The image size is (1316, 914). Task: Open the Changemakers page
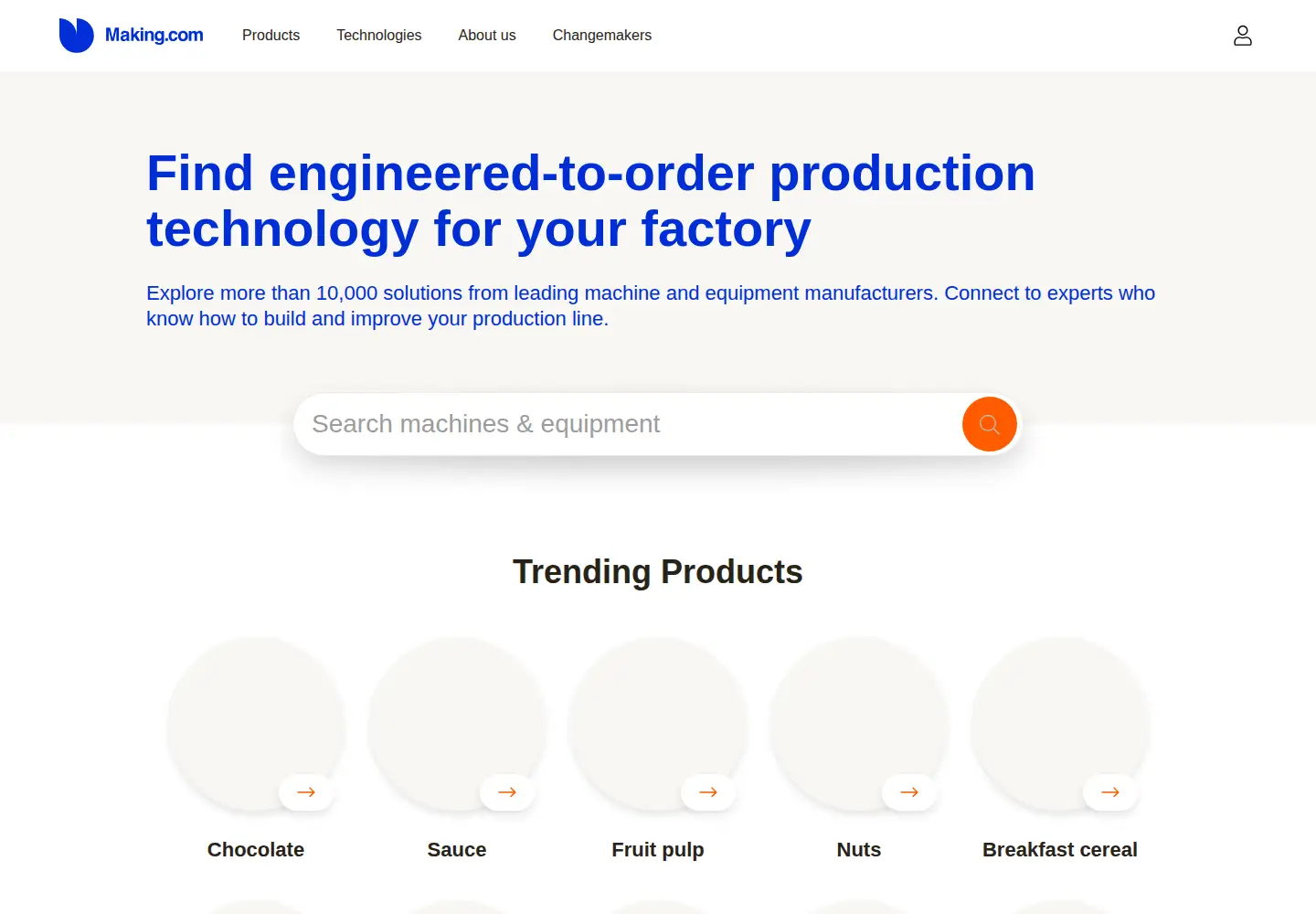602,36
